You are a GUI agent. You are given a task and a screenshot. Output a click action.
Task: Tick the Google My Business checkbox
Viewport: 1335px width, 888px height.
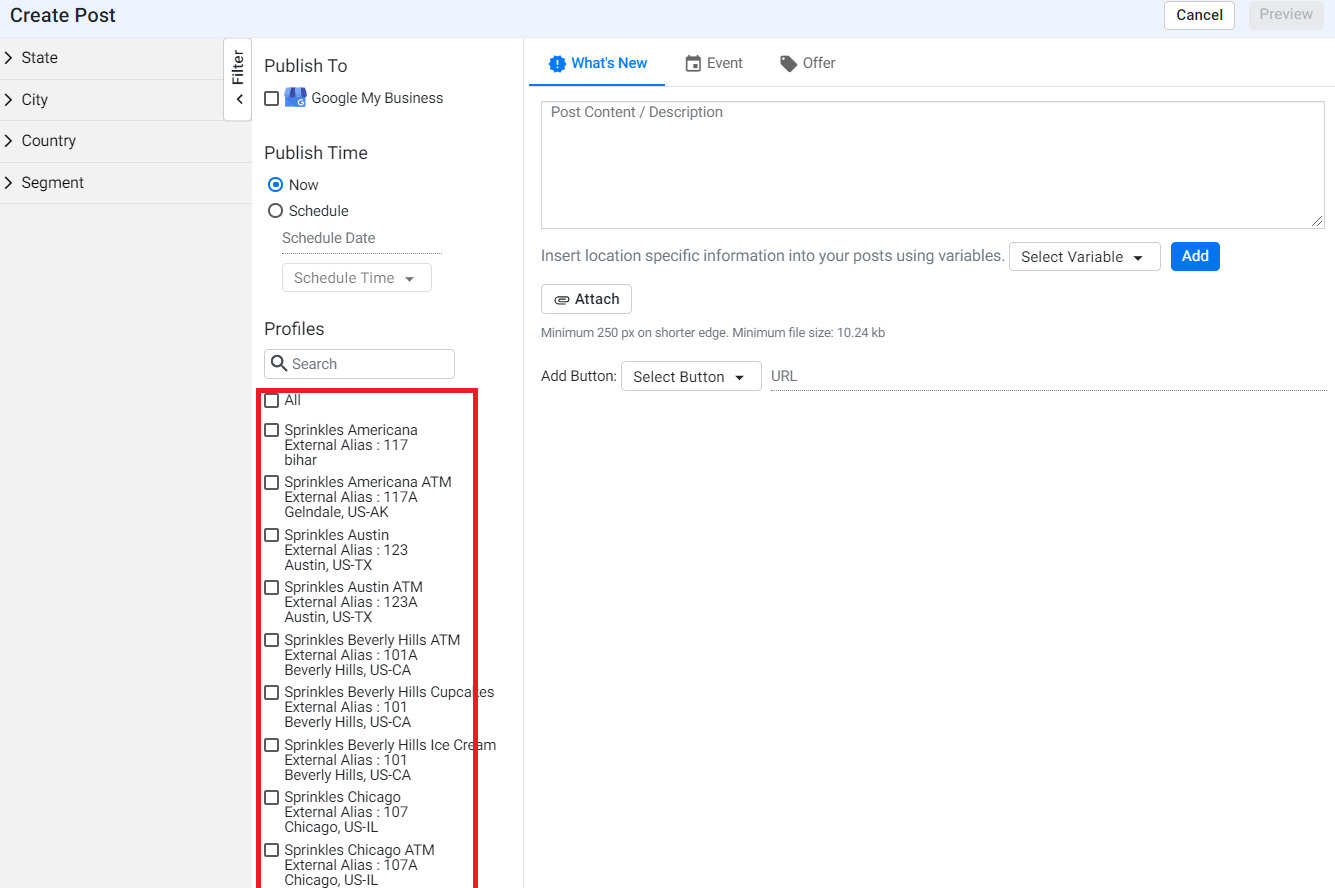point(271,98)
